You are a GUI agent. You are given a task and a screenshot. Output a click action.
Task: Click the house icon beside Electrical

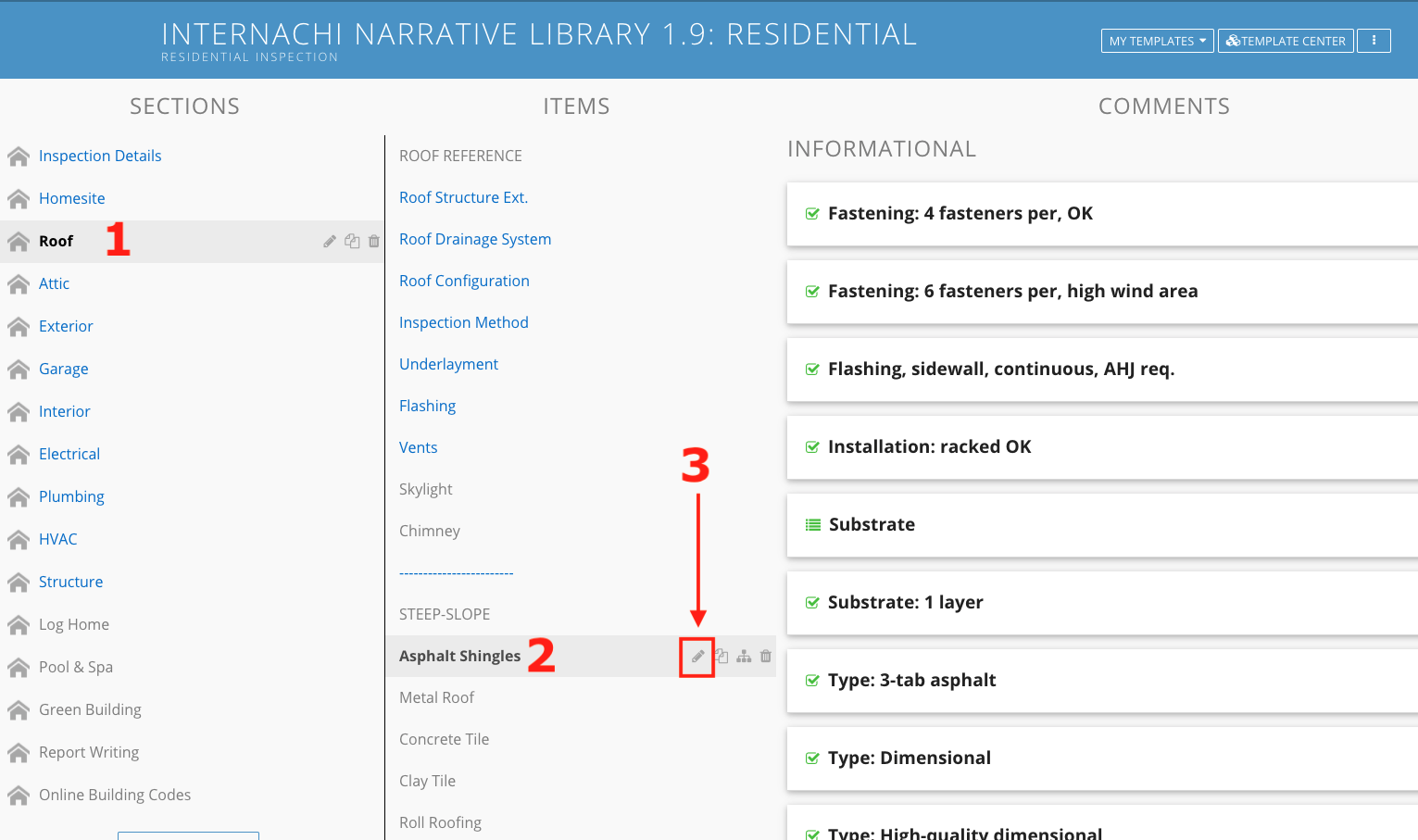pyautogui.click(x=19, y=455)
